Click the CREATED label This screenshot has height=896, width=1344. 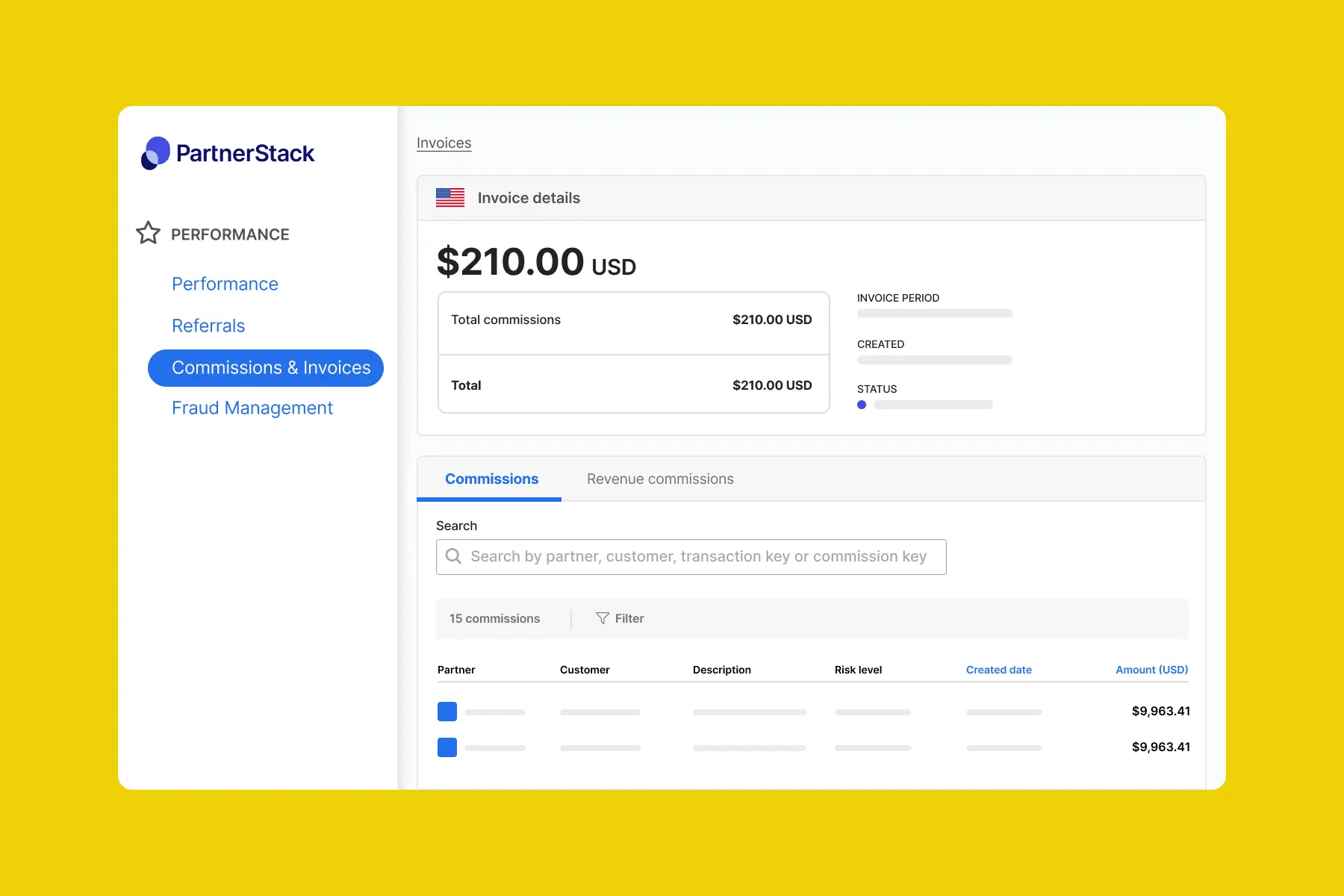(880, 344)
